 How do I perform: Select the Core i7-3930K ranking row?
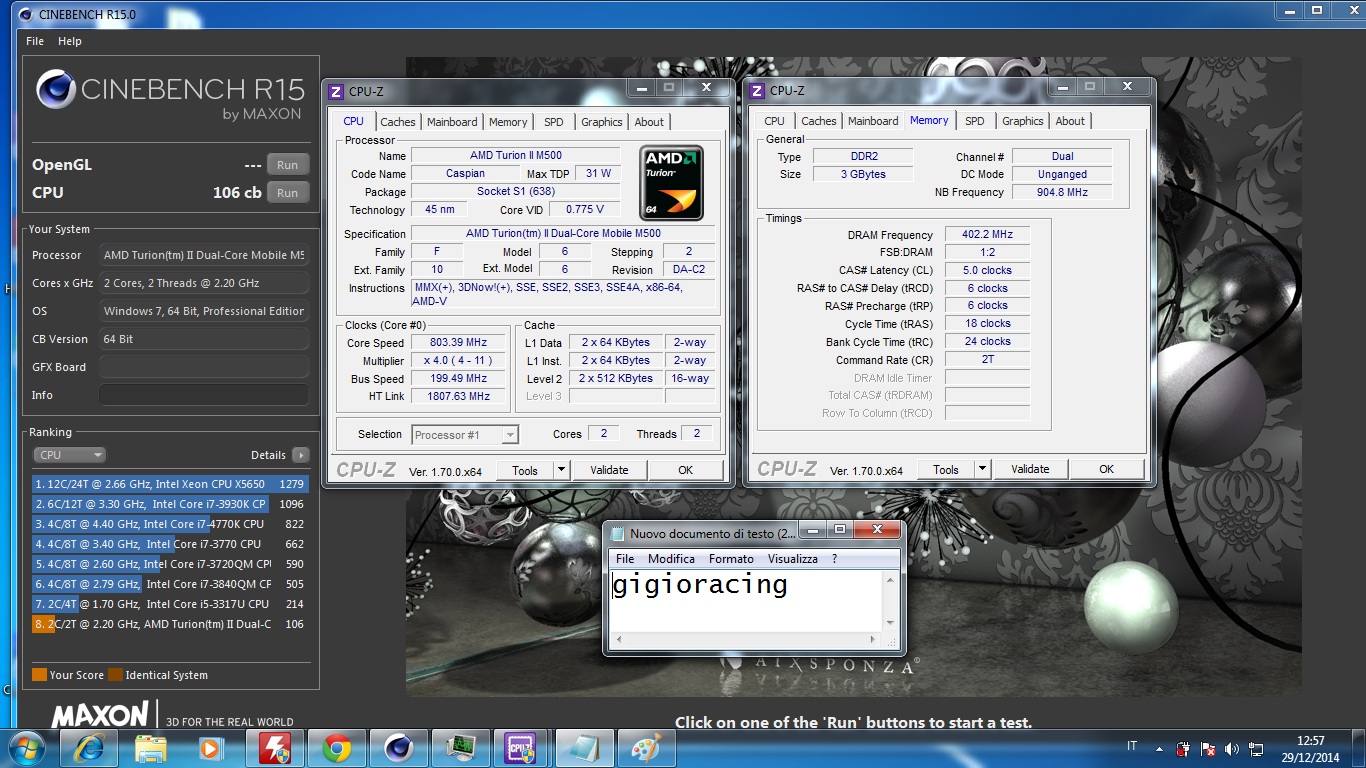pyautogui.click(x=169, y=504)
